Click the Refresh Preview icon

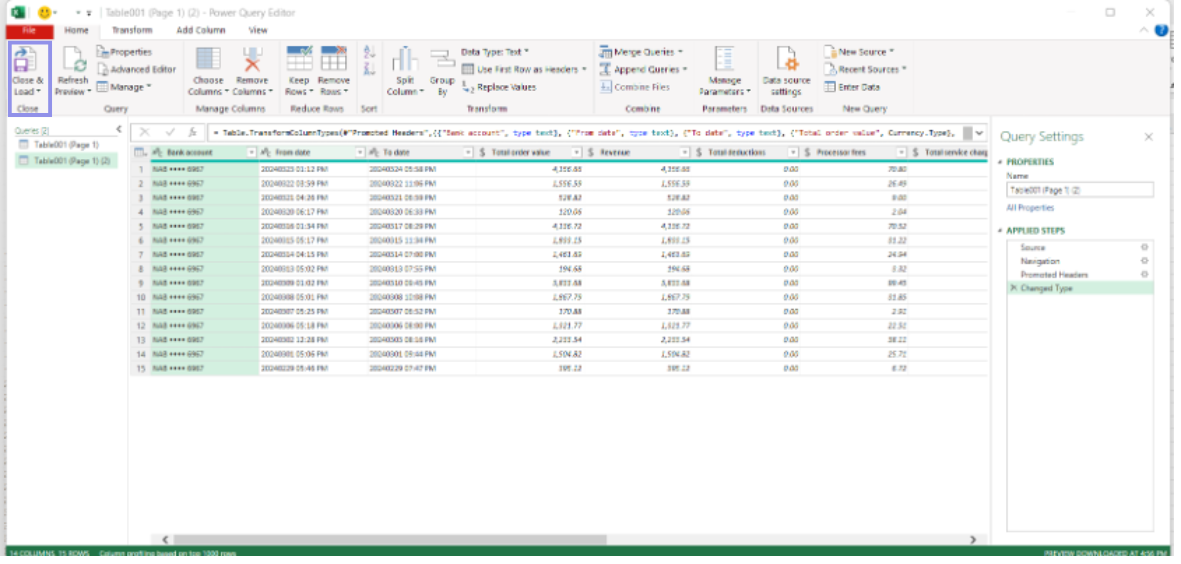(73, 59)
